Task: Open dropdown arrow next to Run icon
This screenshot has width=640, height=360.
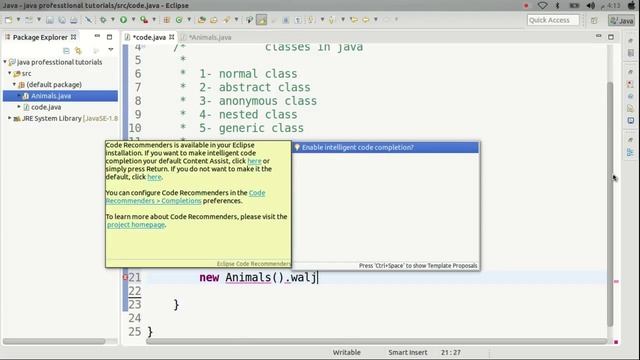Action: point(133,20)
